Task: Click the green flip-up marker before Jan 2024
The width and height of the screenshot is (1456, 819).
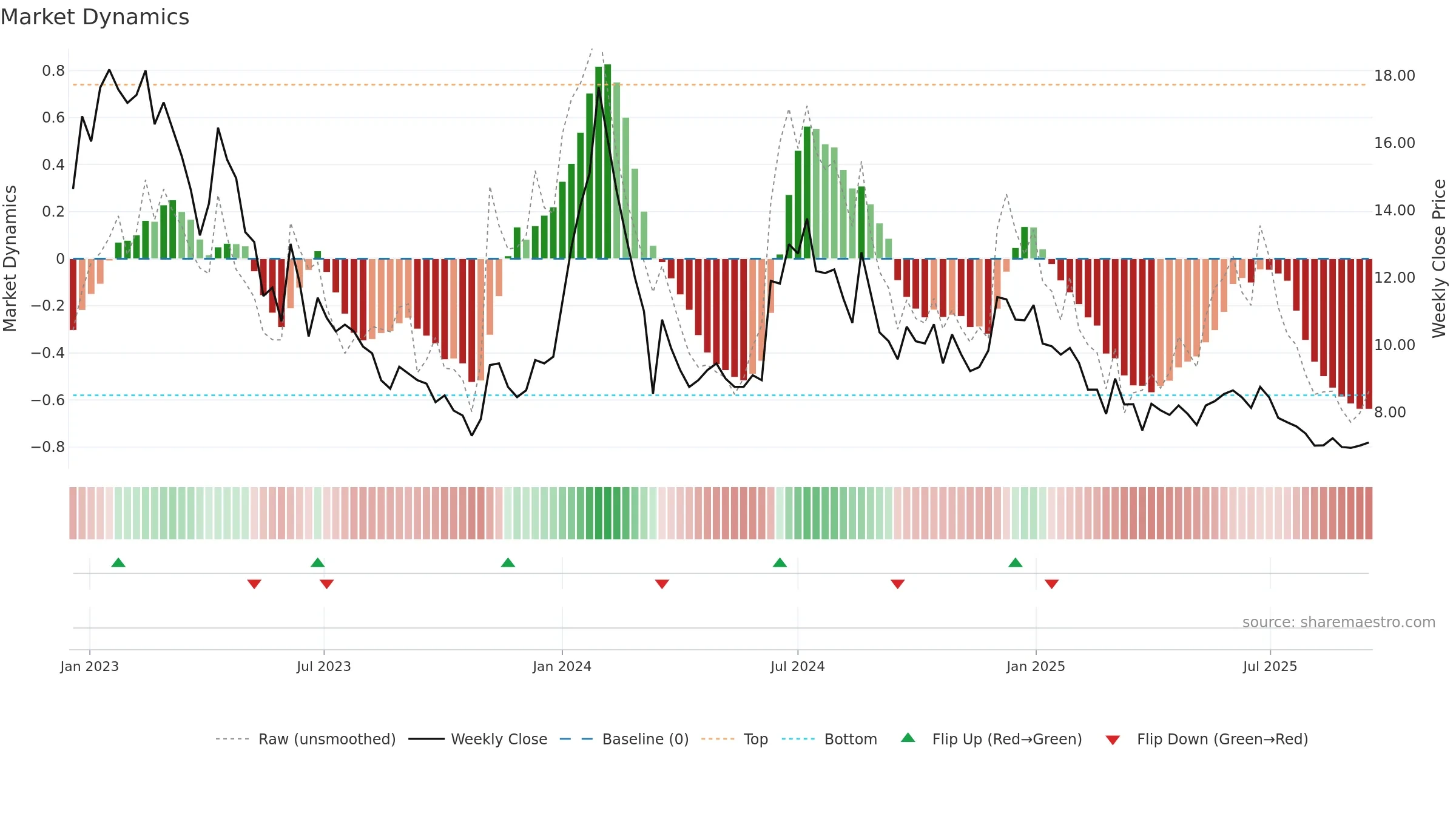Action: 508,562
